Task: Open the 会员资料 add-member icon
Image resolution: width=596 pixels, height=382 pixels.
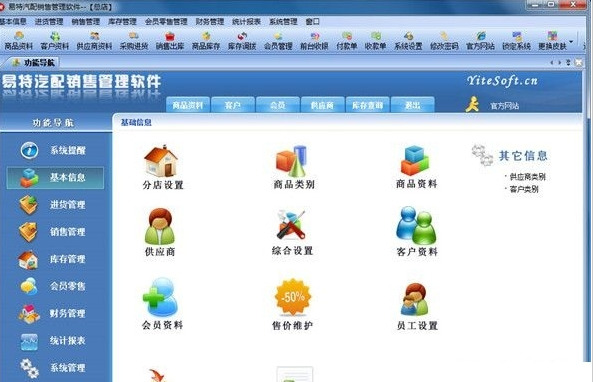Action: coord(160,297)
